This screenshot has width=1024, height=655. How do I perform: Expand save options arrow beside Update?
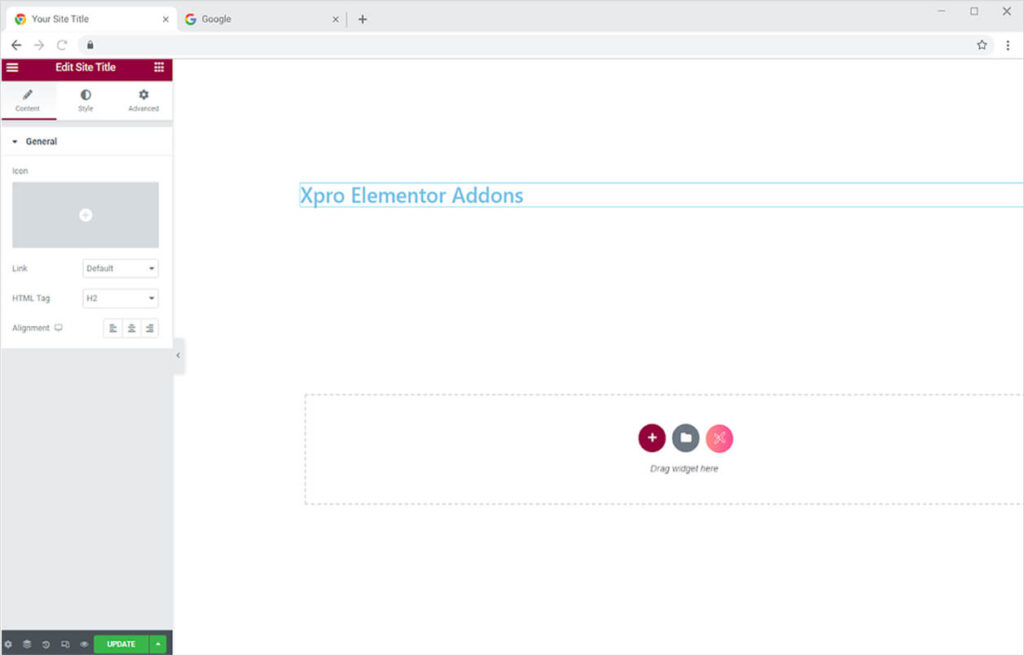158,644
